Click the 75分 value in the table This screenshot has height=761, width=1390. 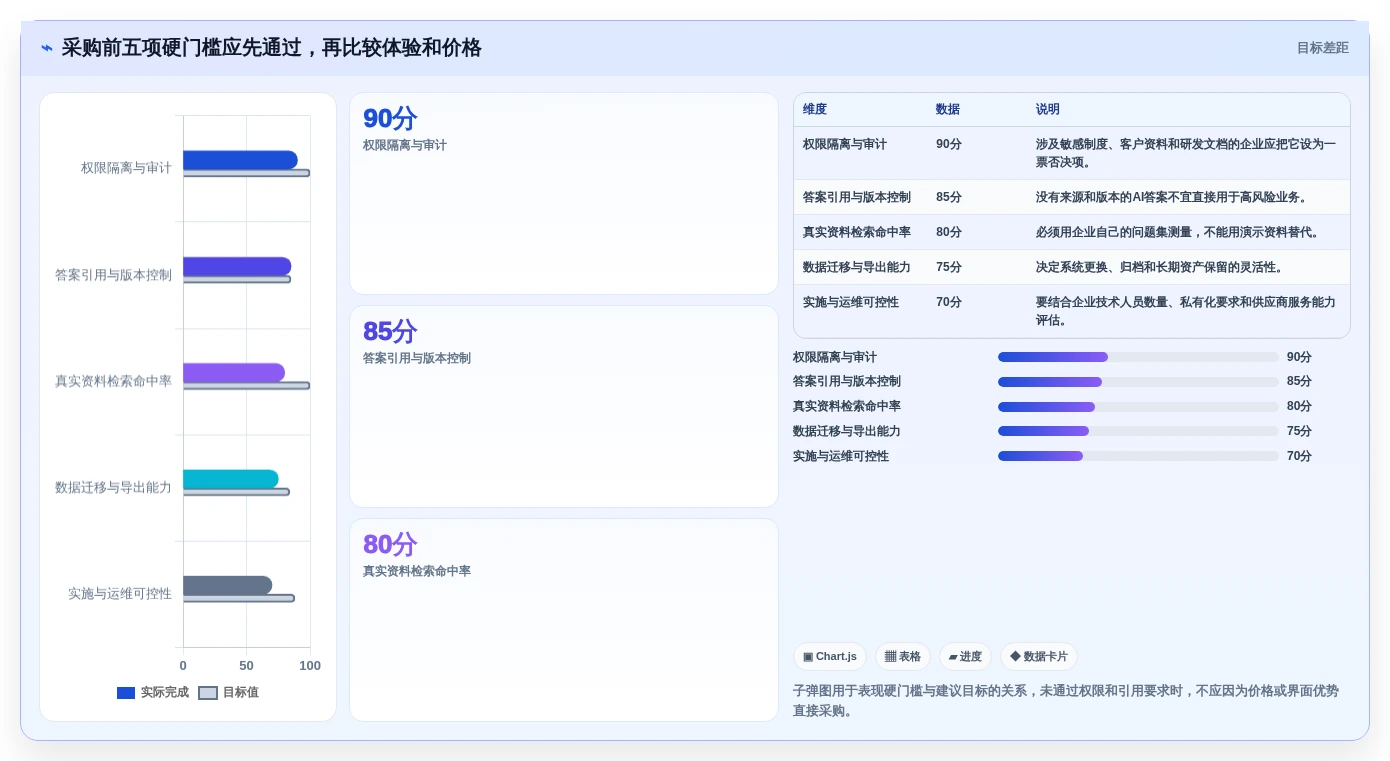949,267
